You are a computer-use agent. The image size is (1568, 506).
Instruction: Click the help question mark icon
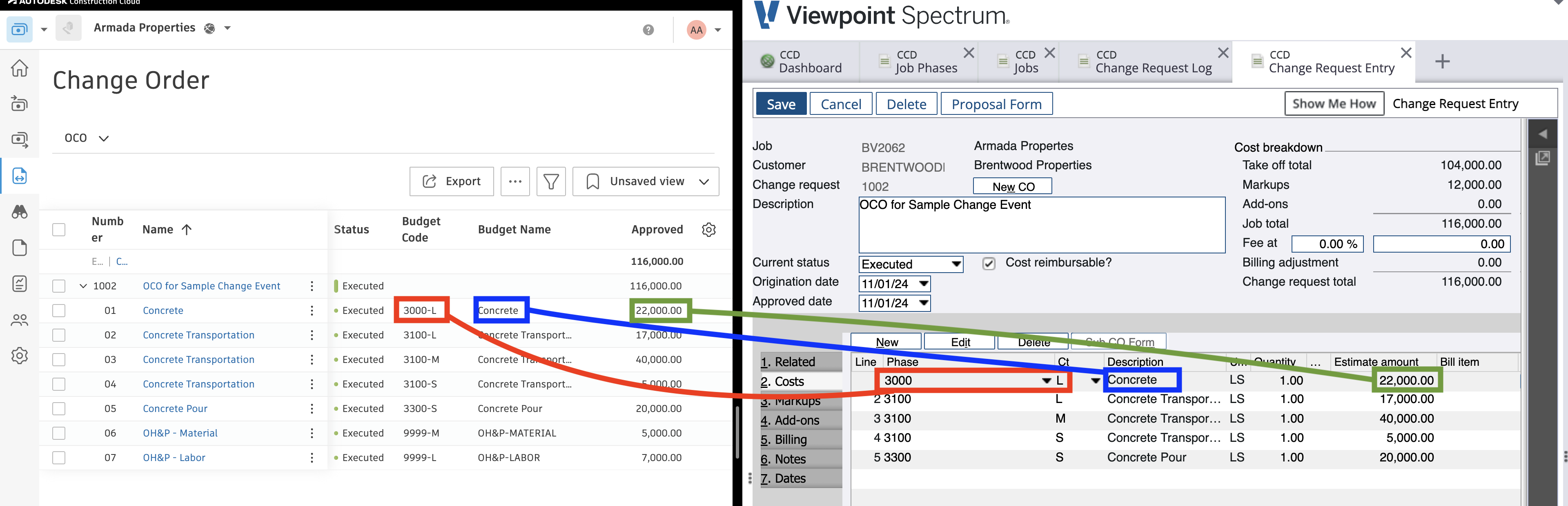click(648, 30)
